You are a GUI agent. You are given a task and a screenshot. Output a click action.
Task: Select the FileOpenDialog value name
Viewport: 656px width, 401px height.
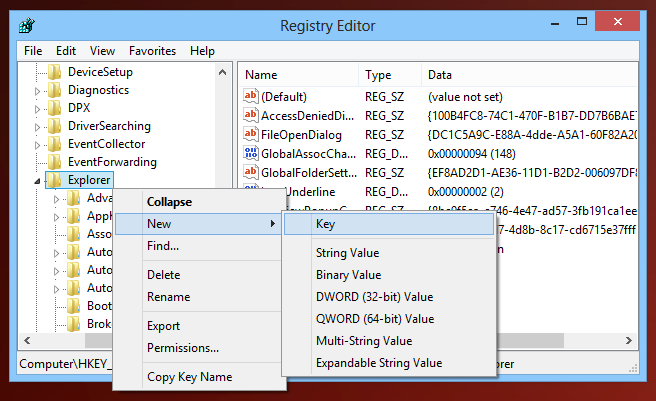(301, 135)
